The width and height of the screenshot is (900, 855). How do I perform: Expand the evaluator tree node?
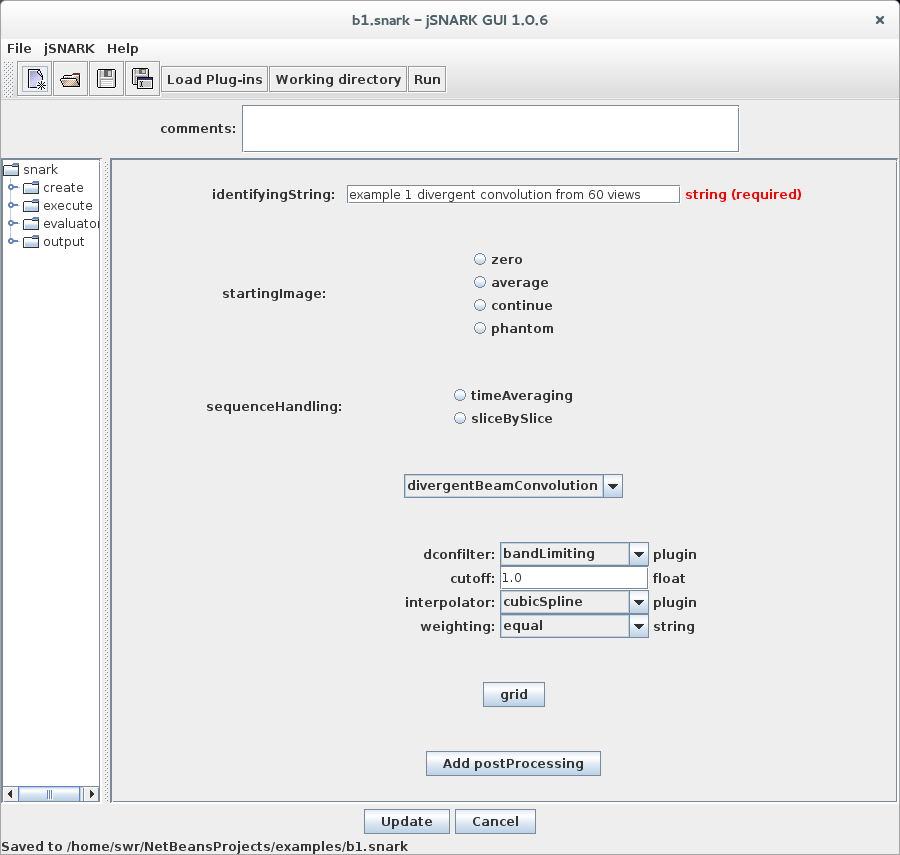[12, 223]
